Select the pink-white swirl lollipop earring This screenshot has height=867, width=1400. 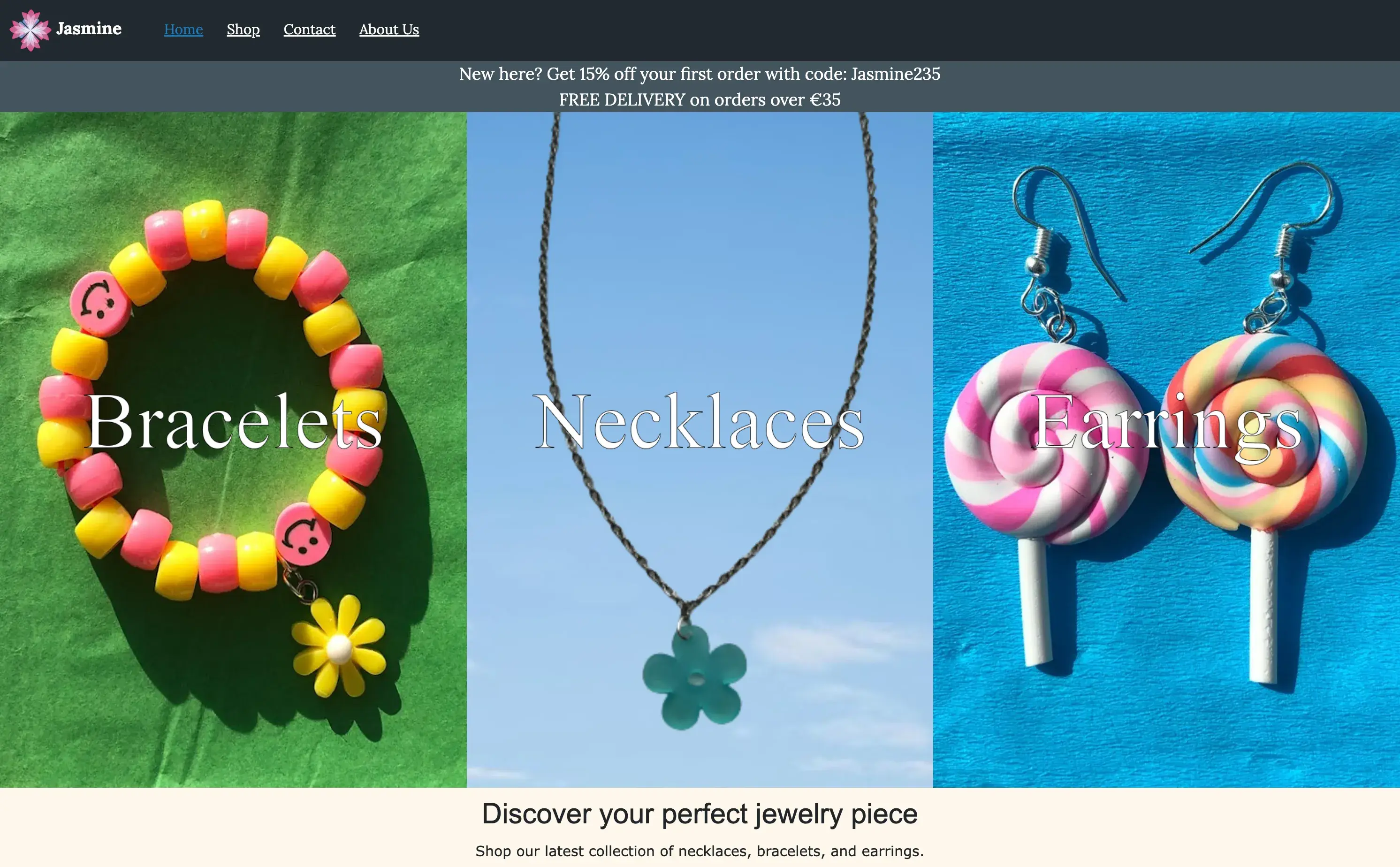click(x=1044, y=505)
